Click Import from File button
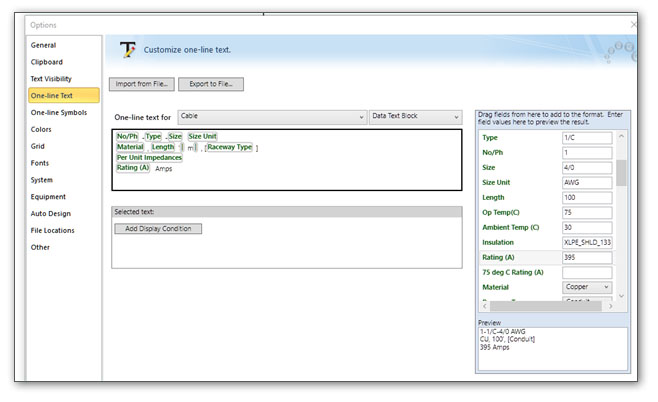The width and height of the screenshot is (658, 402). point(143,85)
